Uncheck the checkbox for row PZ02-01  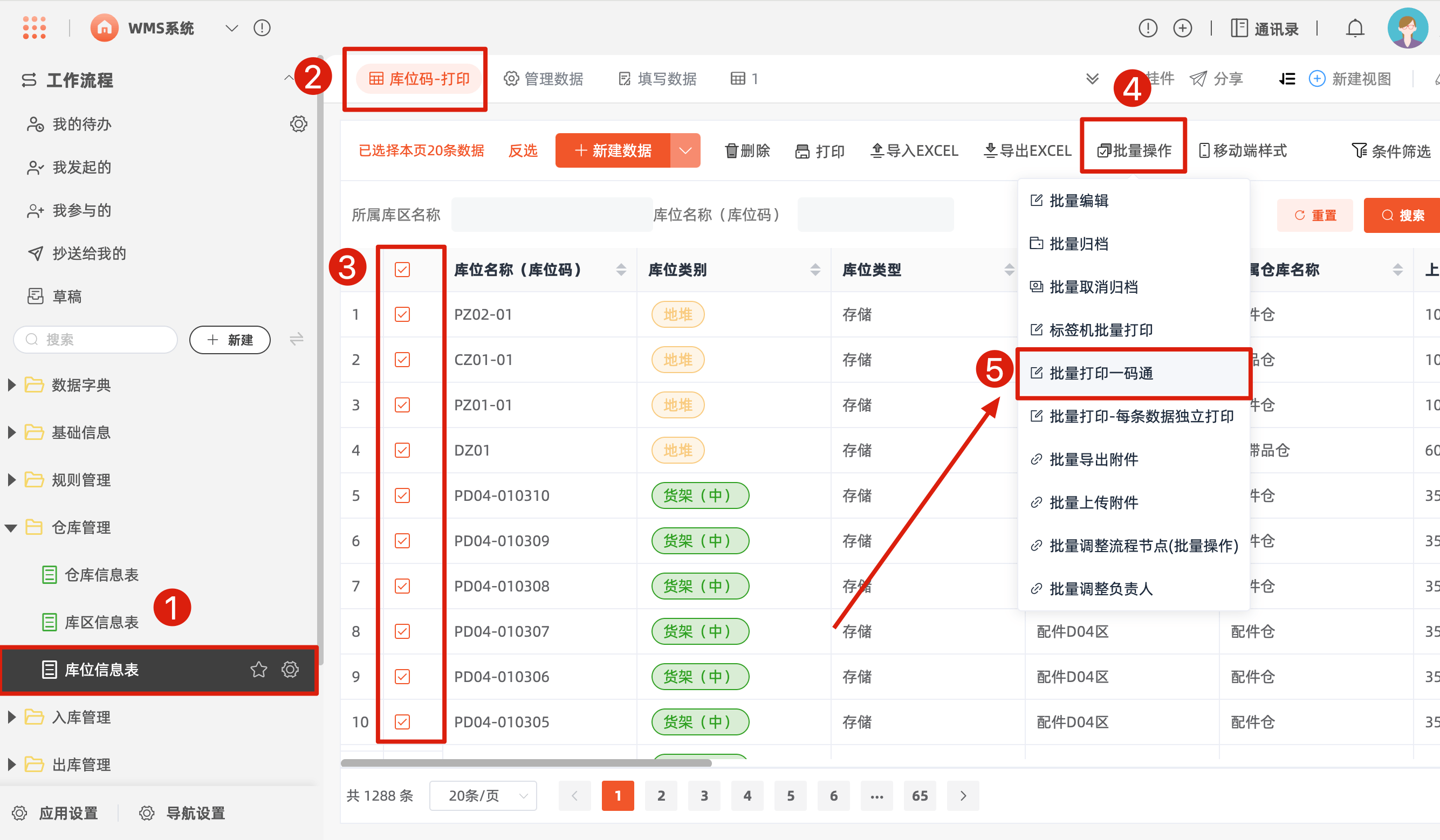tap(402, 315)
